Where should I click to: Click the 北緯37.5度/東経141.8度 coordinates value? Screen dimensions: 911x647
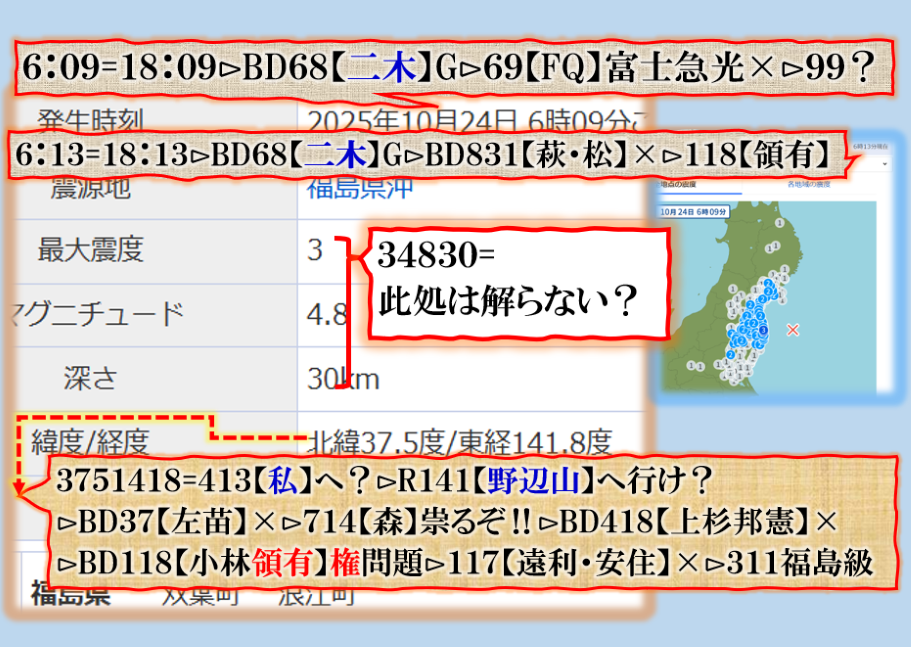[x=459, y=440]
